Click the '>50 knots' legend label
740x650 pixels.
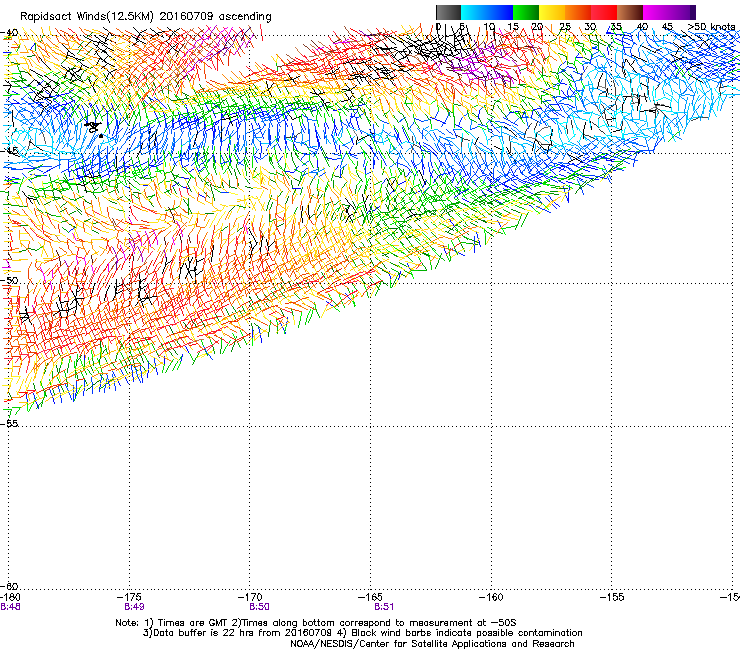(711, 27)
